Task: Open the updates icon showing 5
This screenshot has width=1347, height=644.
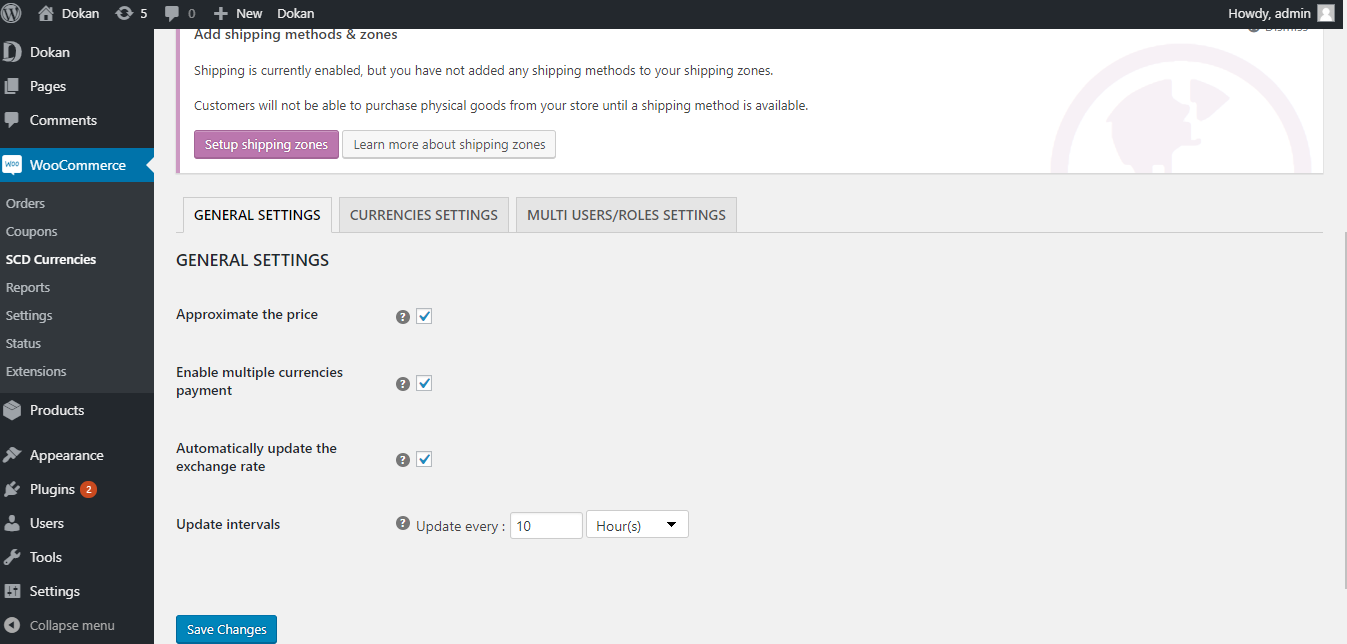Action: coord(124,14)
